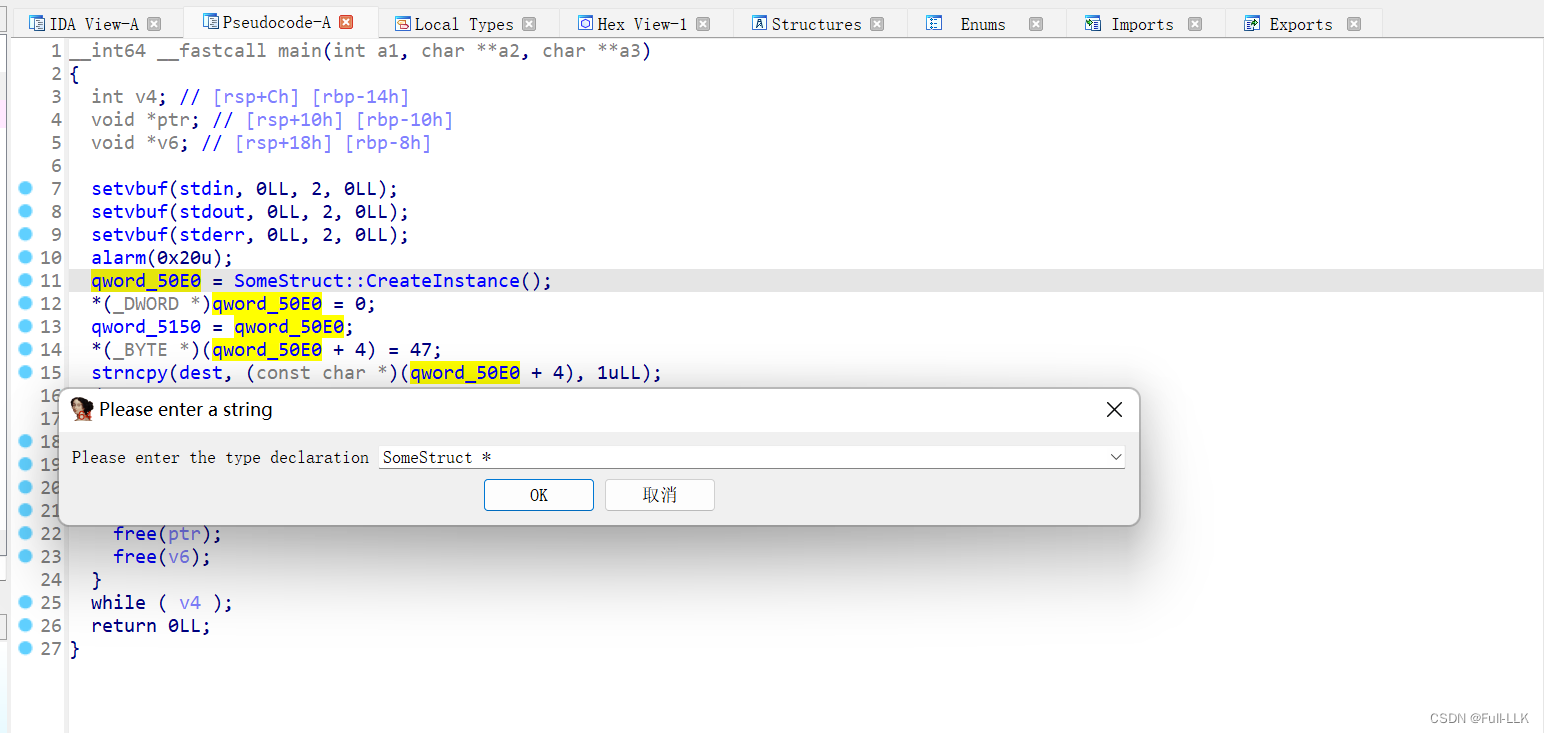
Task: Select SomeStruct::CreateInstance call on line 11
Action: pos(392,281)
